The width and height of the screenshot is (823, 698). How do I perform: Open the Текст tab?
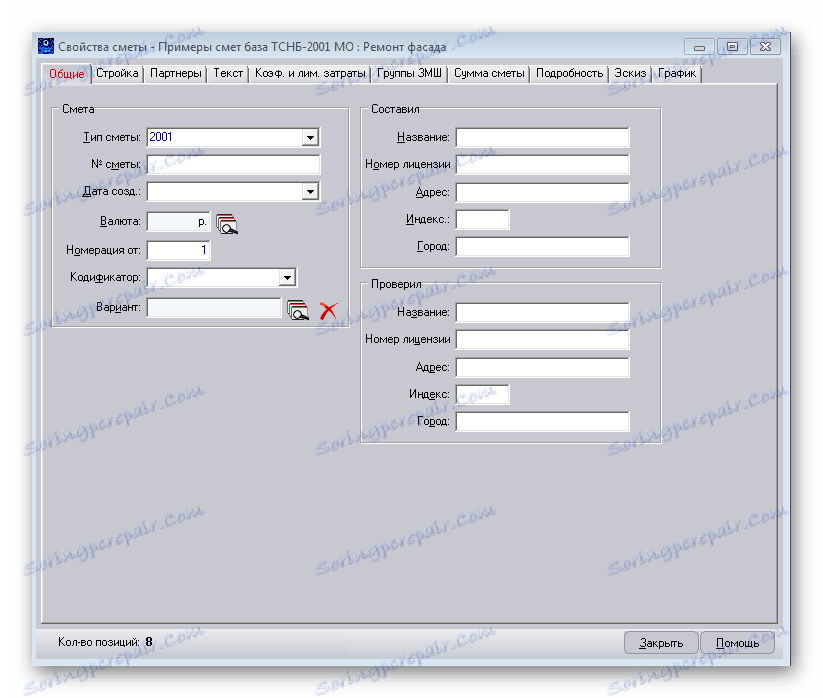228,73
